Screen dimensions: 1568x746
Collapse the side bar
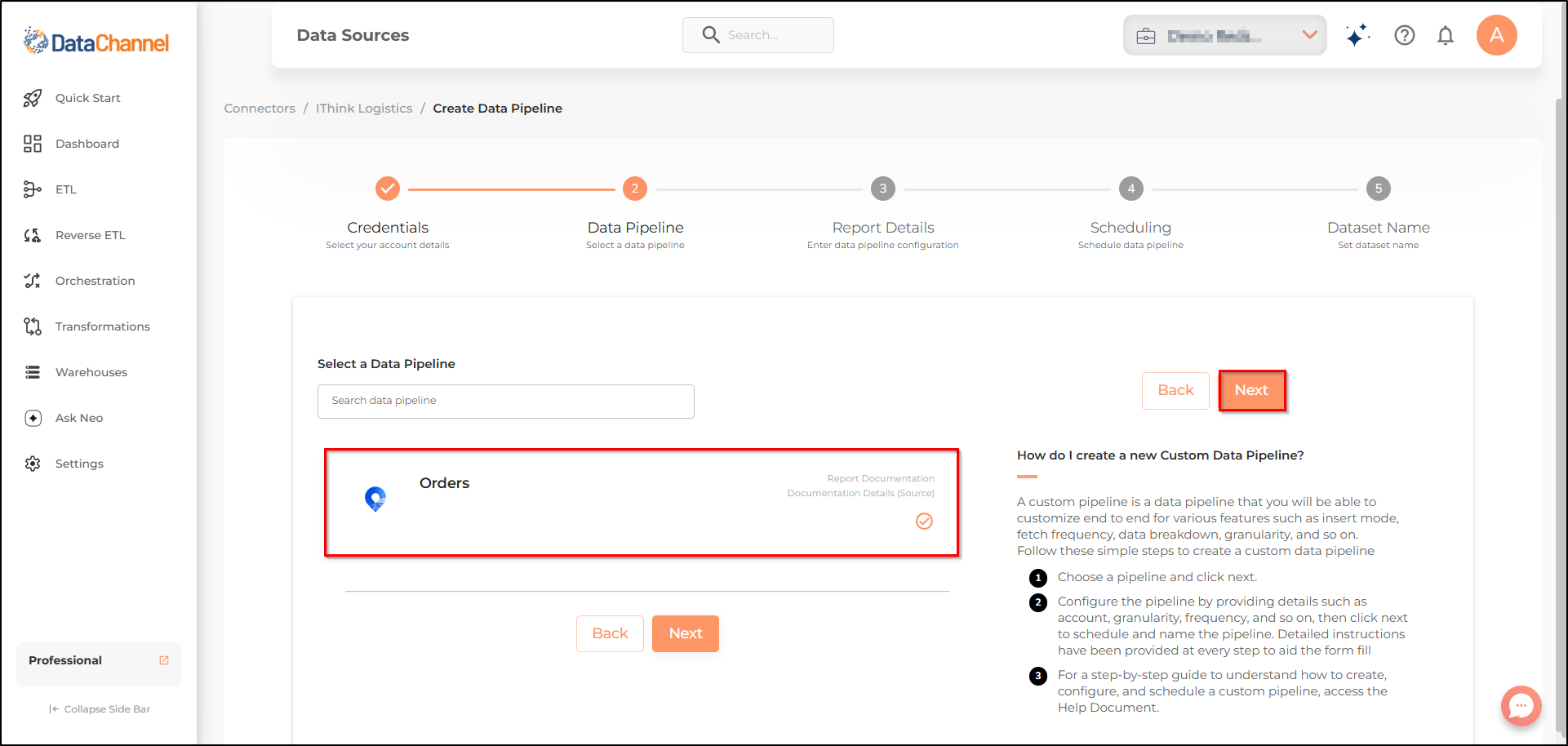click(100, 708)
